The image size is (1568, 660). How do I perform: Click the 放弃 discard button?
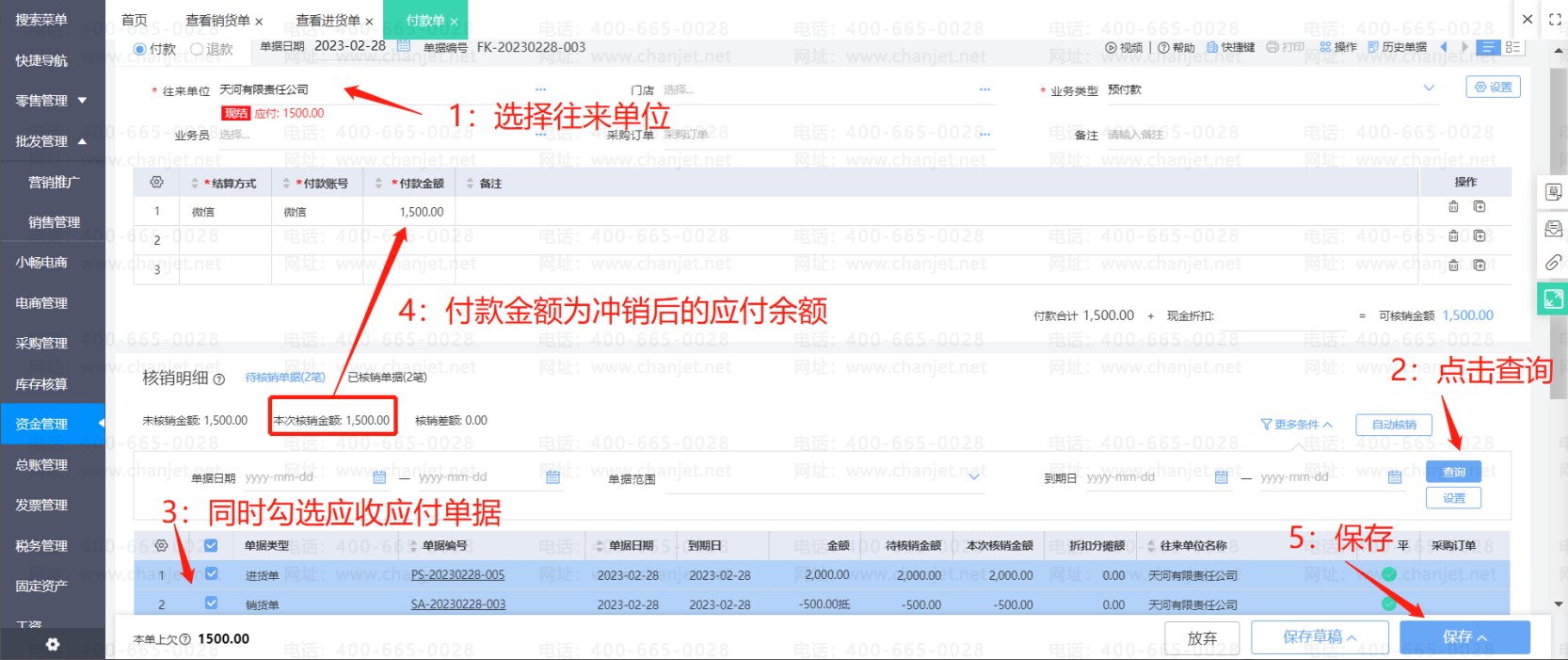[1202, 638]
